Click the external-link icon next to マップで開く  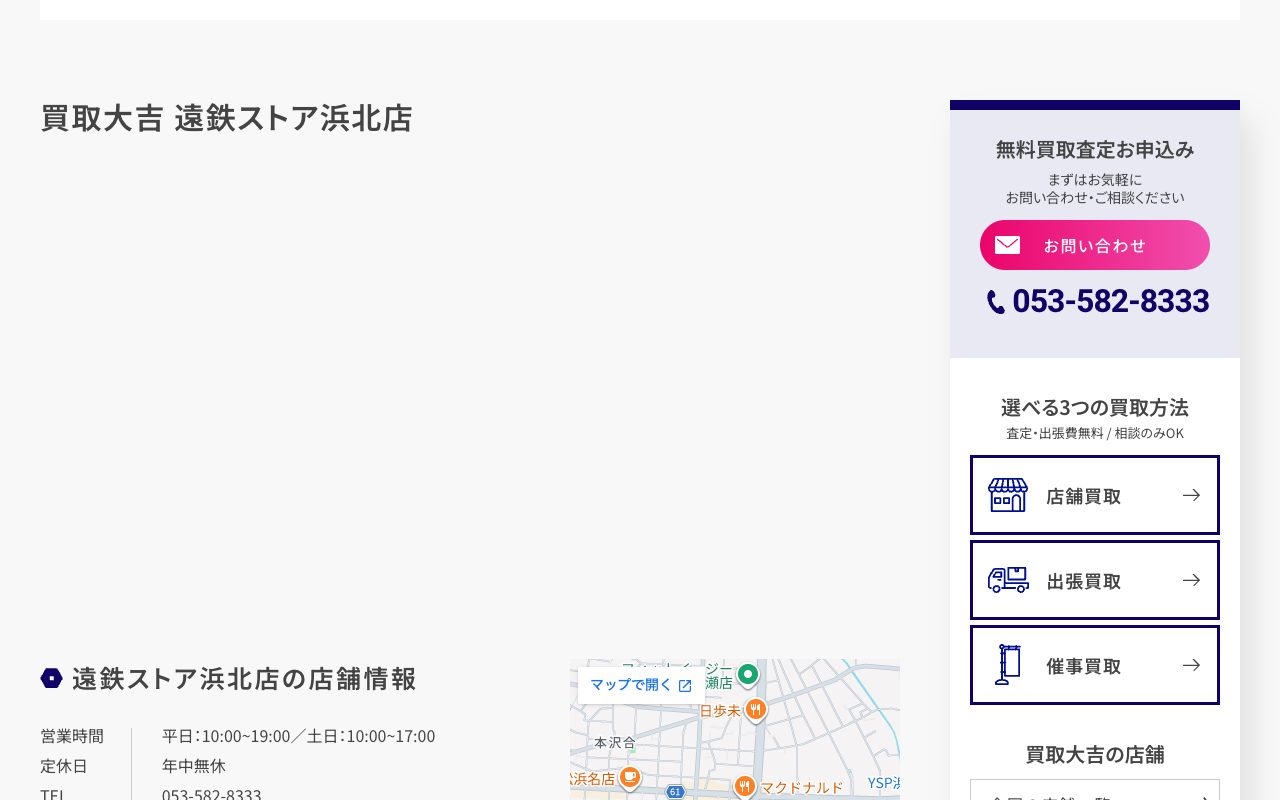click(685, 686)
